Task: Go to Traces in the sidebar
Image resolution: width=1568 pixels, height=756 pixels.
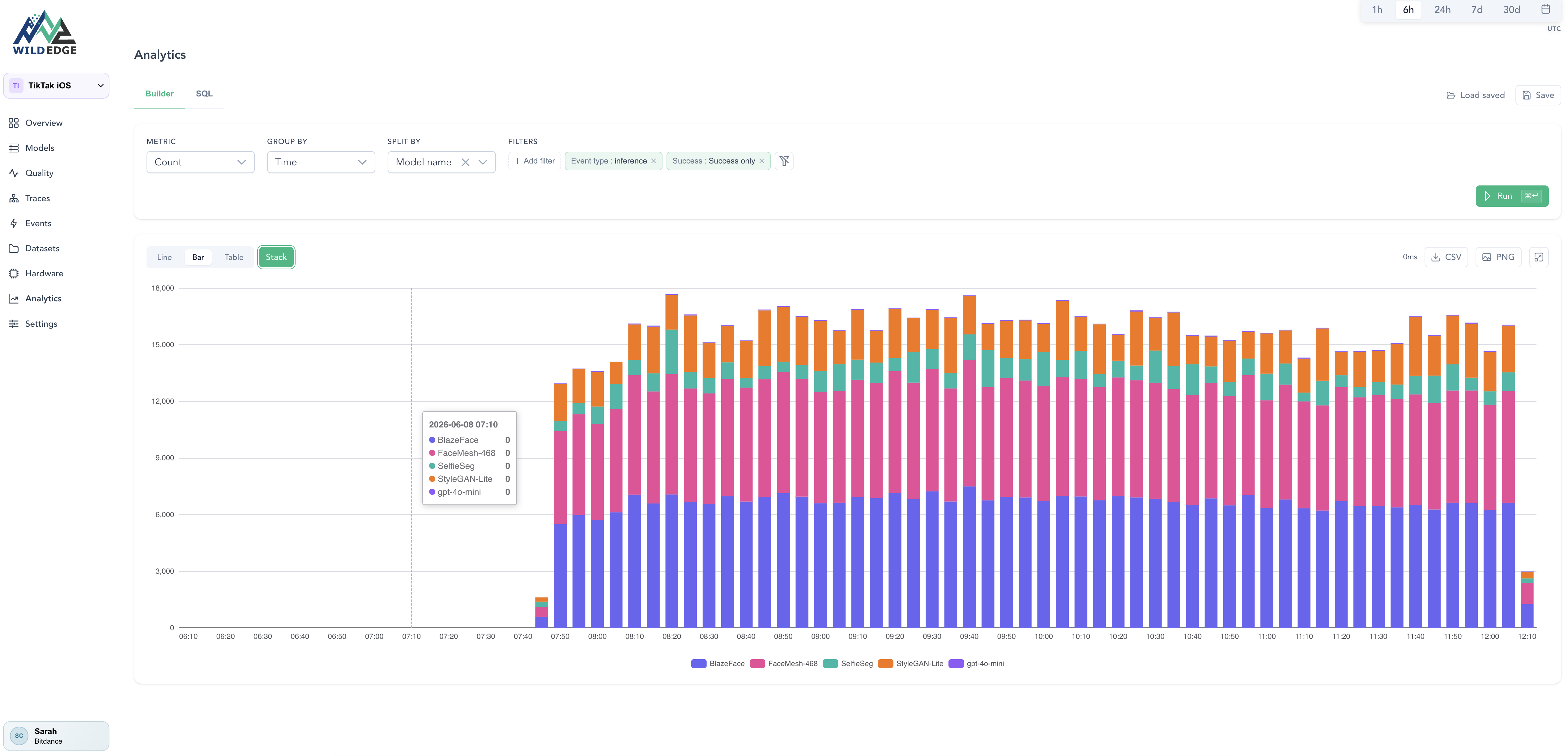Action: pyautogui.click(x=38, y=198)
